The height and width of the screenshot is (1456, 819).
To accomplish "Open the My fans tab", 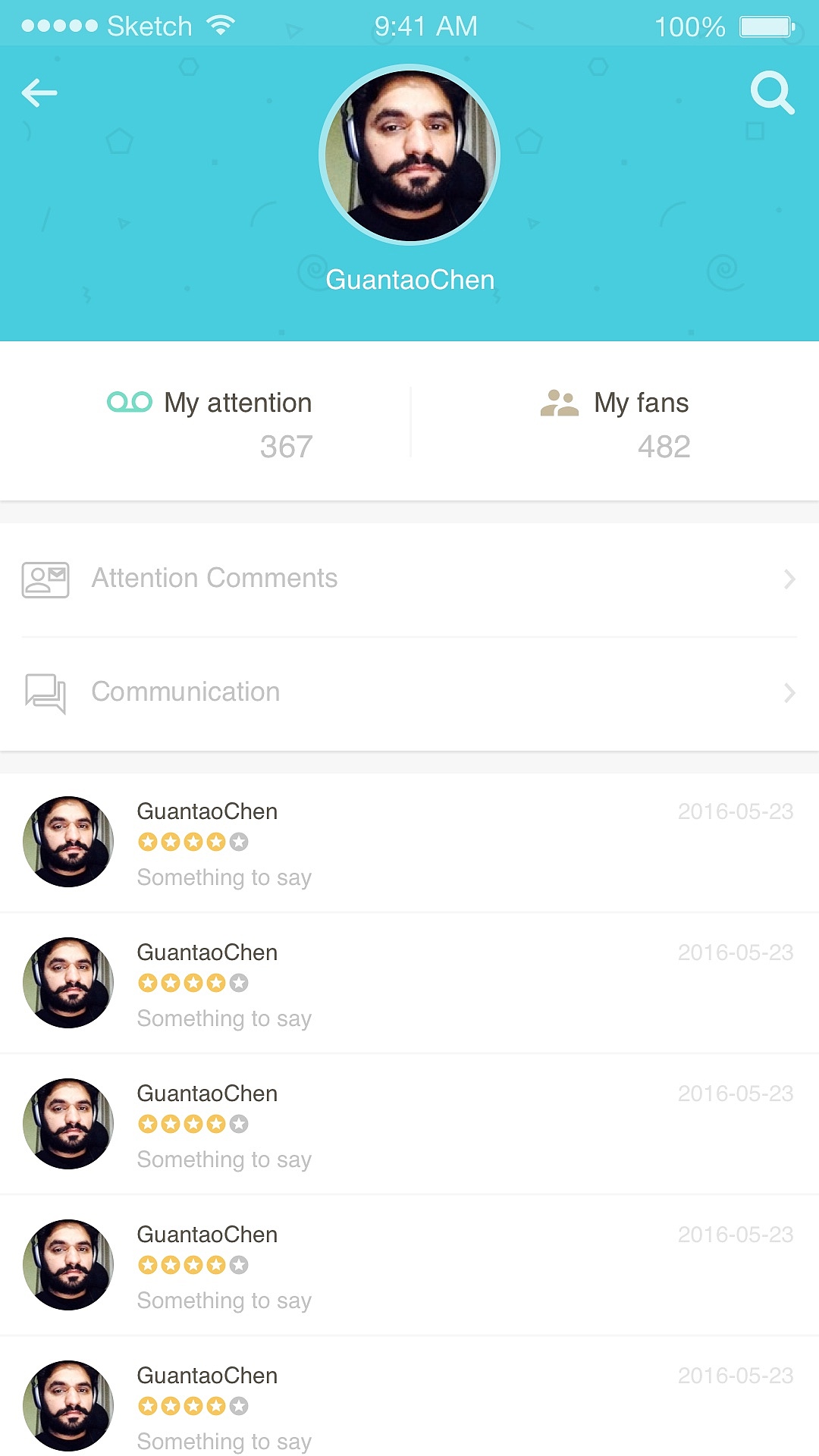I will [x=615, y=422].
